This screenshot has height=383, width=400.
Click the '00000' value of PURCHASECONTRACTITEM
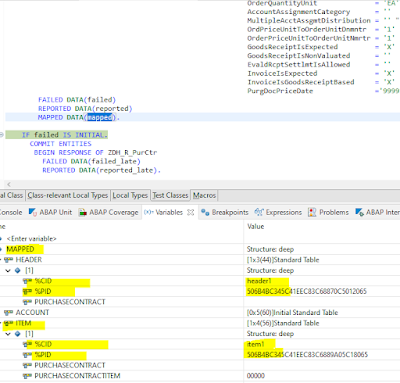256,376
